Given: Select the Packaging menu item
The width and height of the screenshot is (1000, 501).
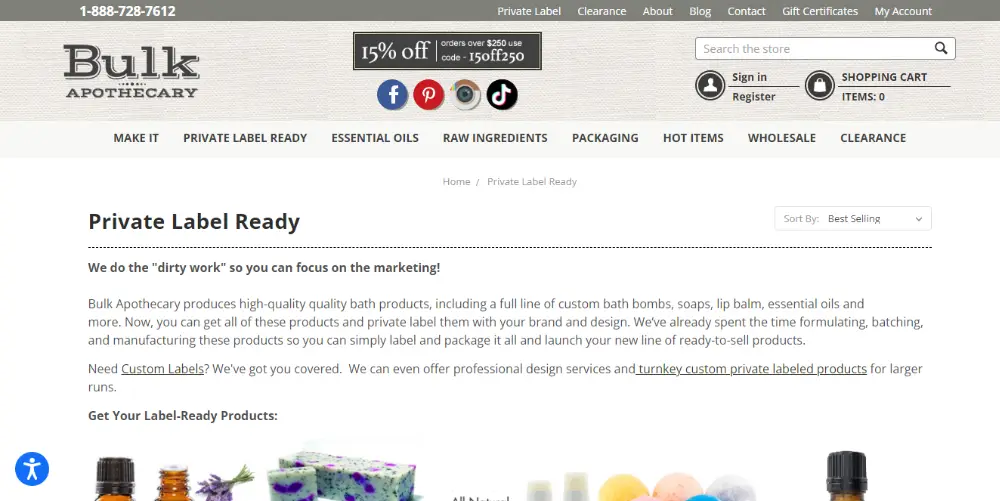Looking at the screenshot, I should tap(605, 138).
